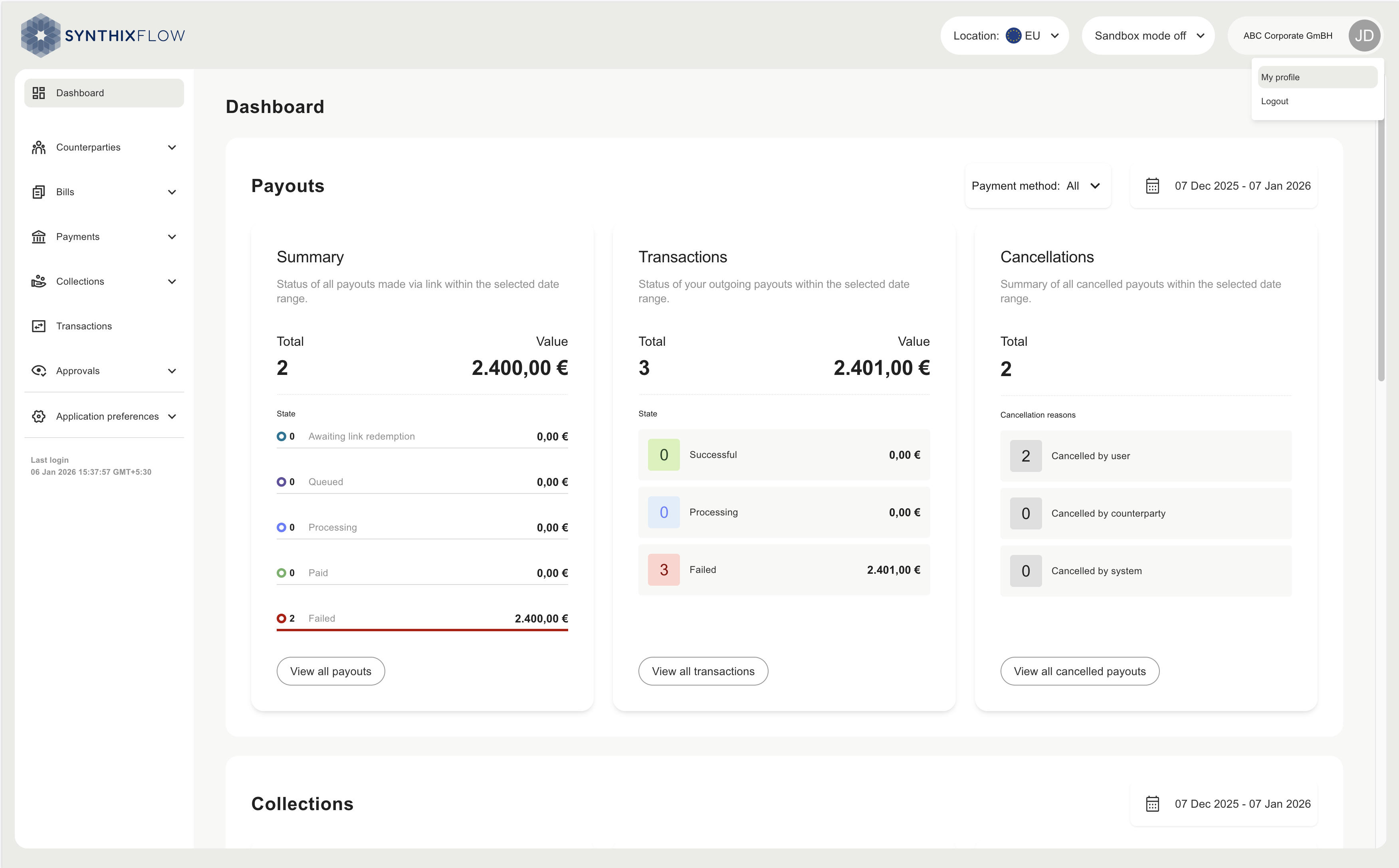Click the Successful transactions label
This screenshot has width=1399, height=868.
[713, 455]
